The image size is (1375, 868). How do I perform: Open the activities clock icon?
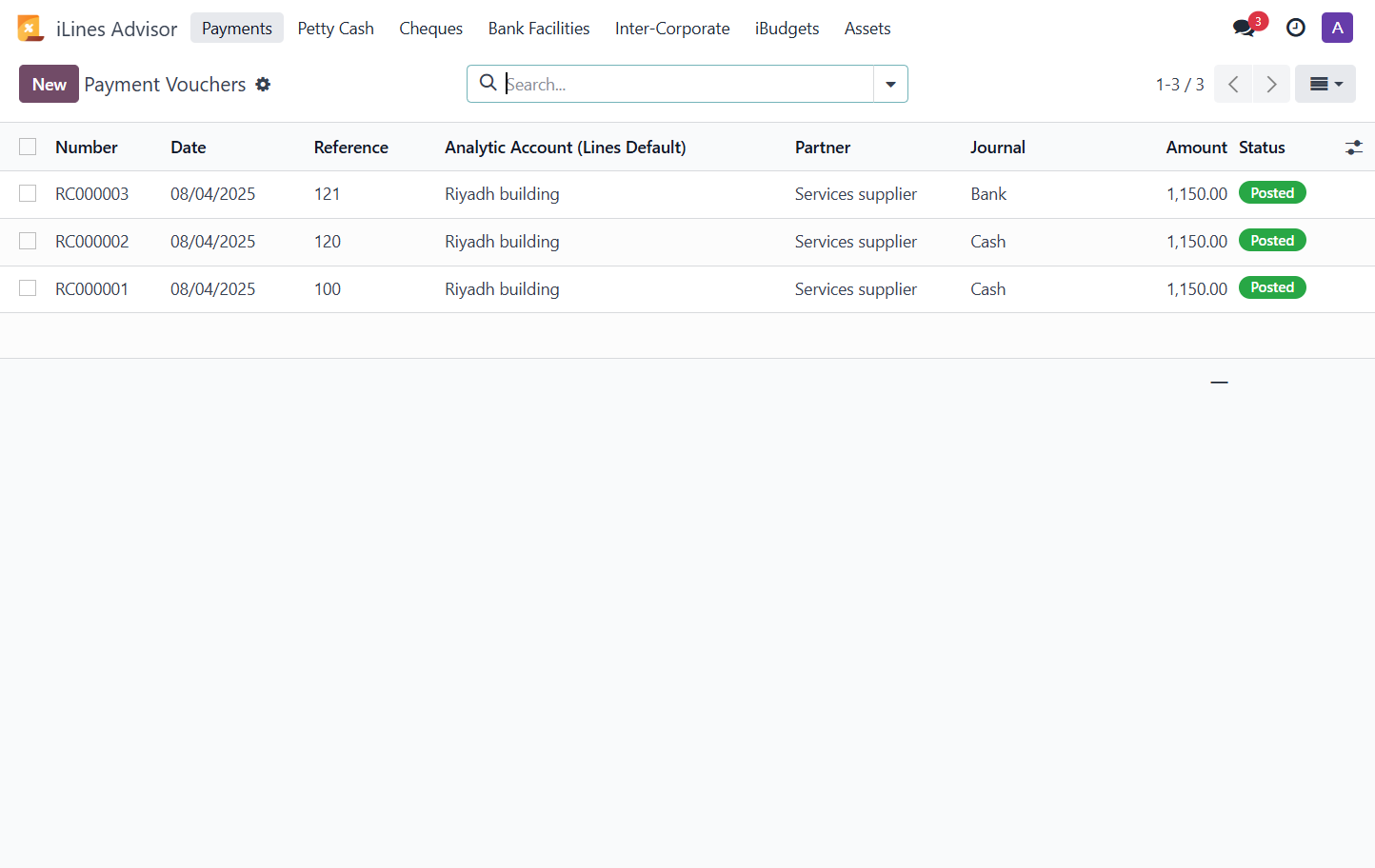point(1295,28)
